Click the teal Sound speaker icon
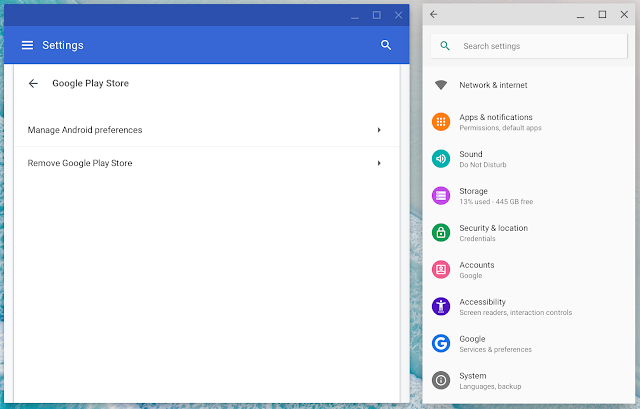The width and height of the screenshot is (640, 409). click(x=441, y=159)
